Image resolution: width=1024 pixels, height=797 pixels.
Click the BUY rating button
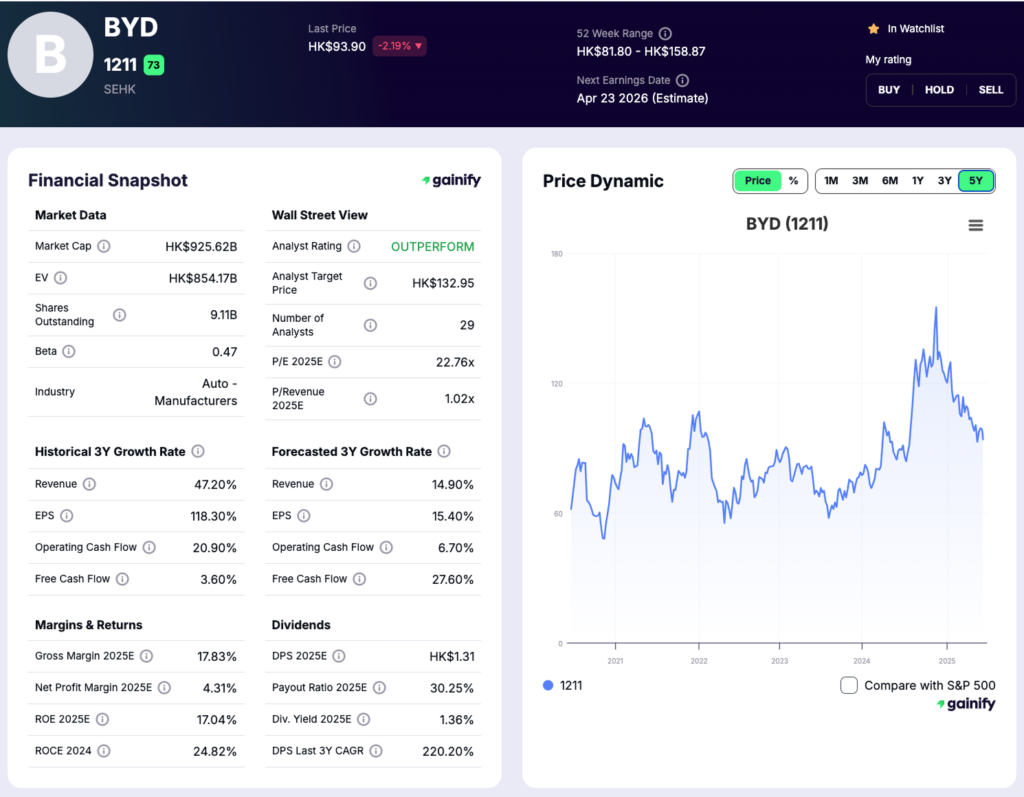pyautogui.click(x=888, y=90)
